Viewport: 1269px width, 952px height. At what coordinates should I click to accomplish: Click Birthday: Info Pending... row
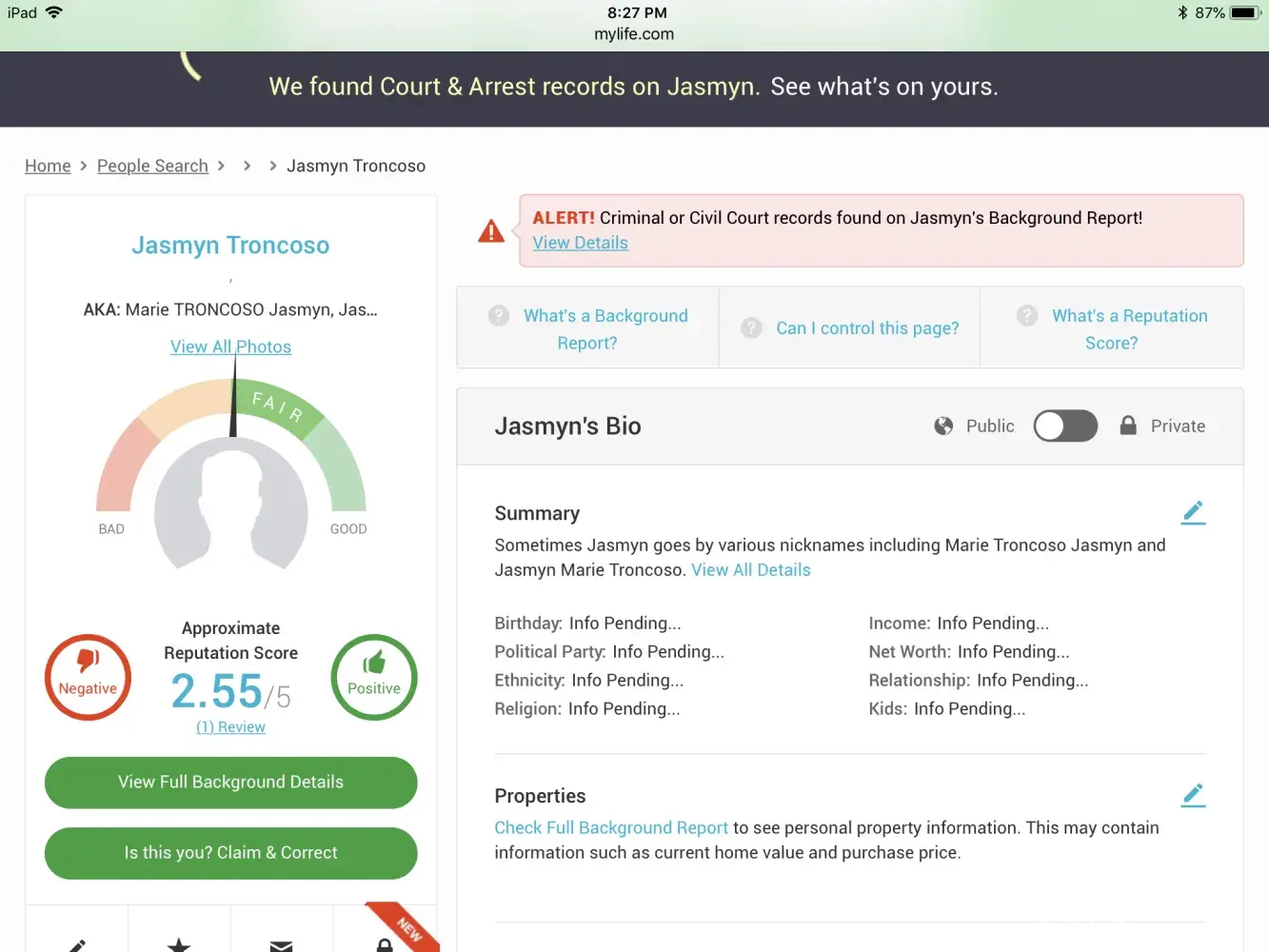tap(587, 623)
